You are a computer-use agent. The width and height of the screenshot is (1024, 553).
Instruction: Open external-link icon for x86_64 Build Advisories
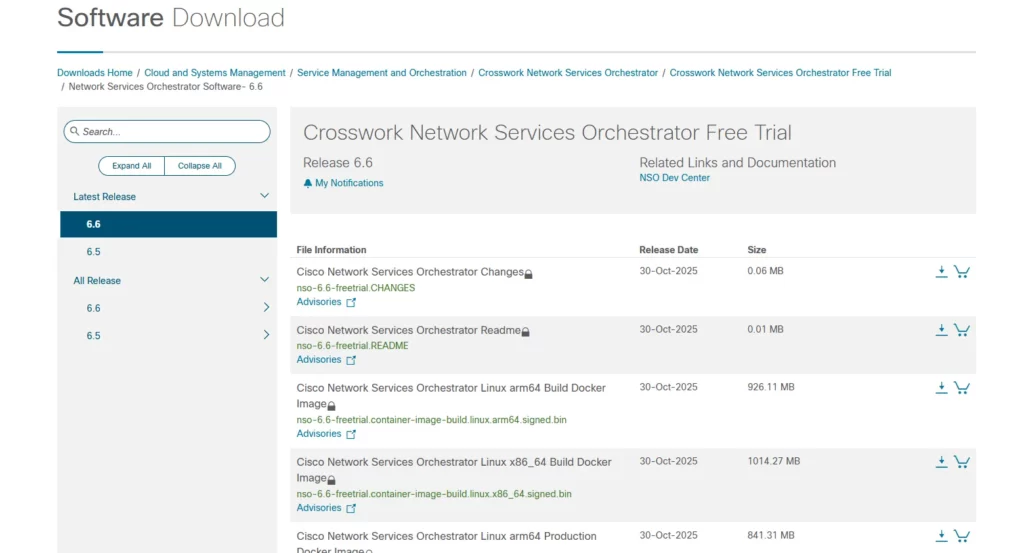coord(351,508)
